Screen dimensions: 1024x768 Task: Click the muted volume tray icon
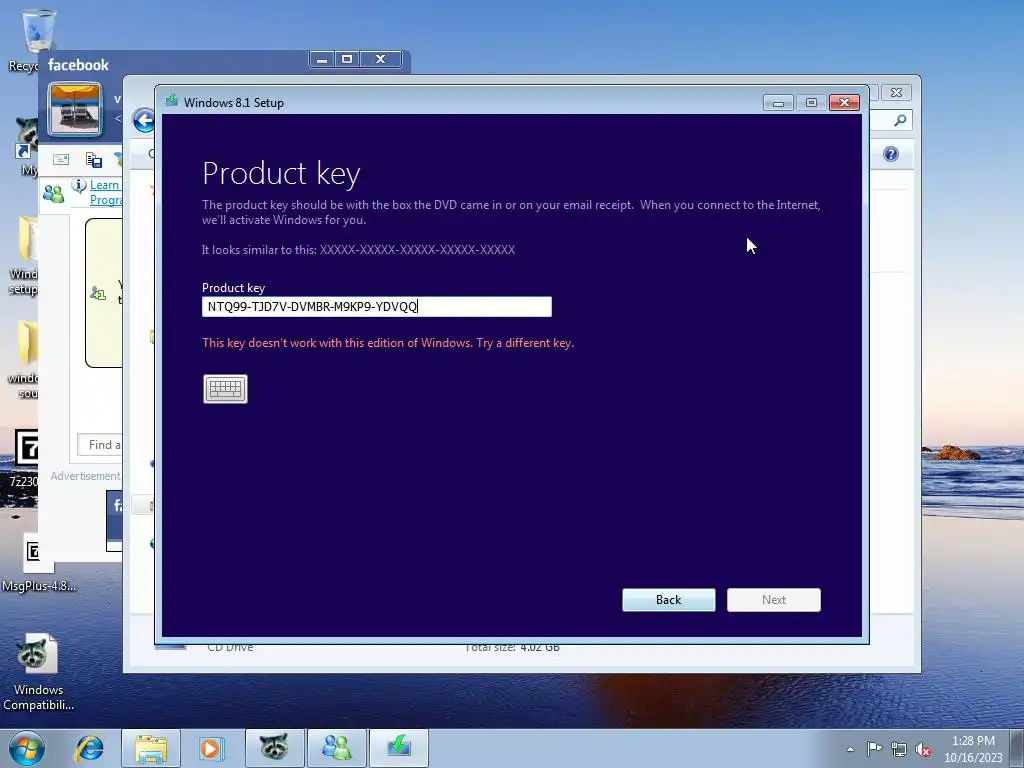click(923, 750)
